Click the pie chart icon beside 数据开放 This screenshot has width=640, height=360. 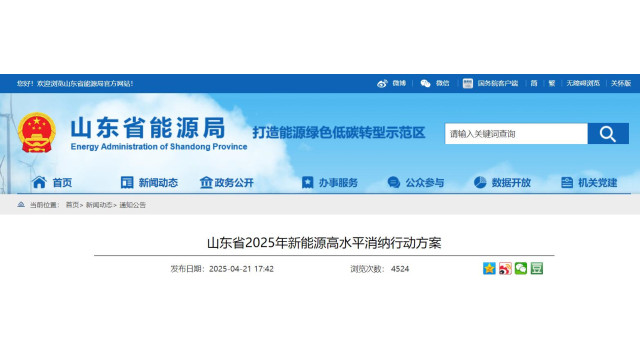point(480,182)
